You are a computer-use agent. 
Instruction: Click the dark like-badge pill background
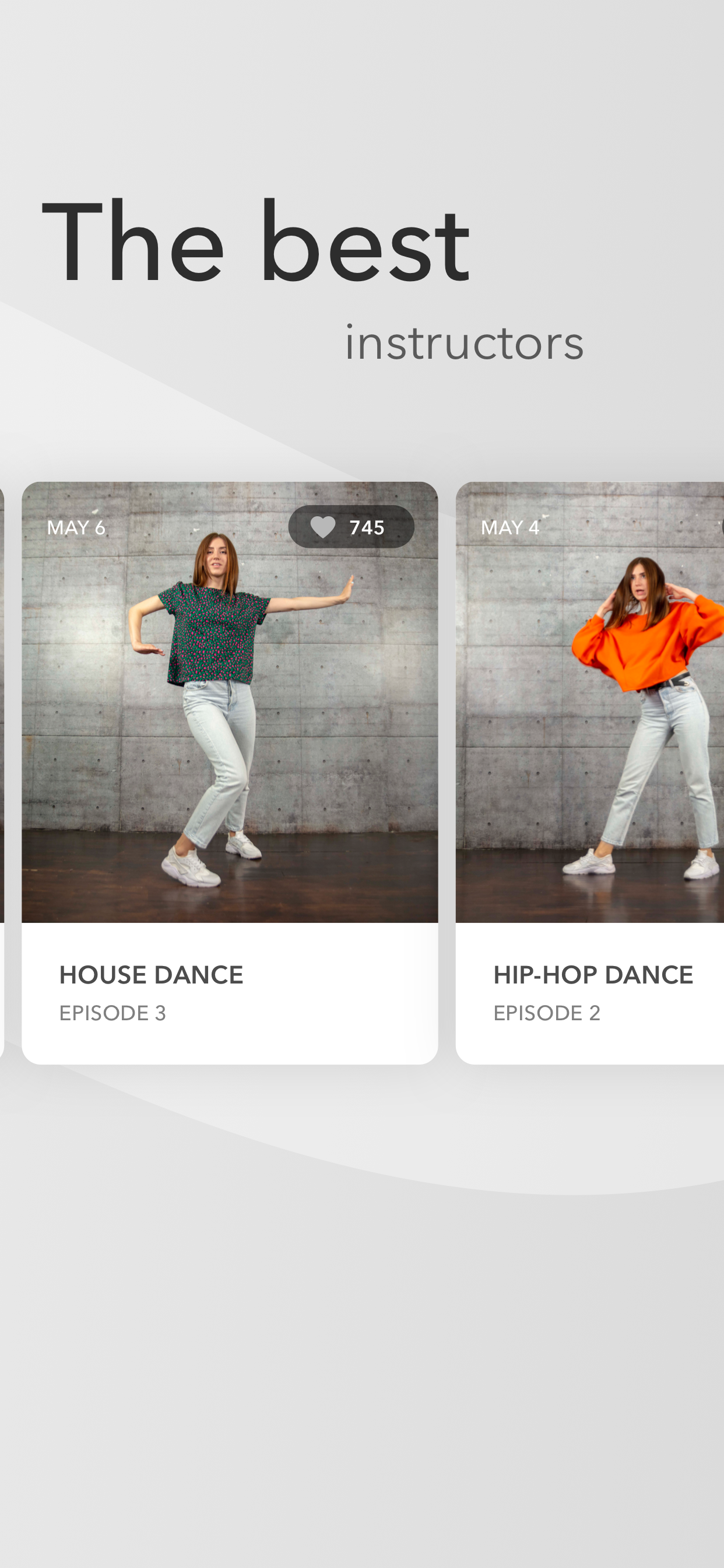(351, 527)
